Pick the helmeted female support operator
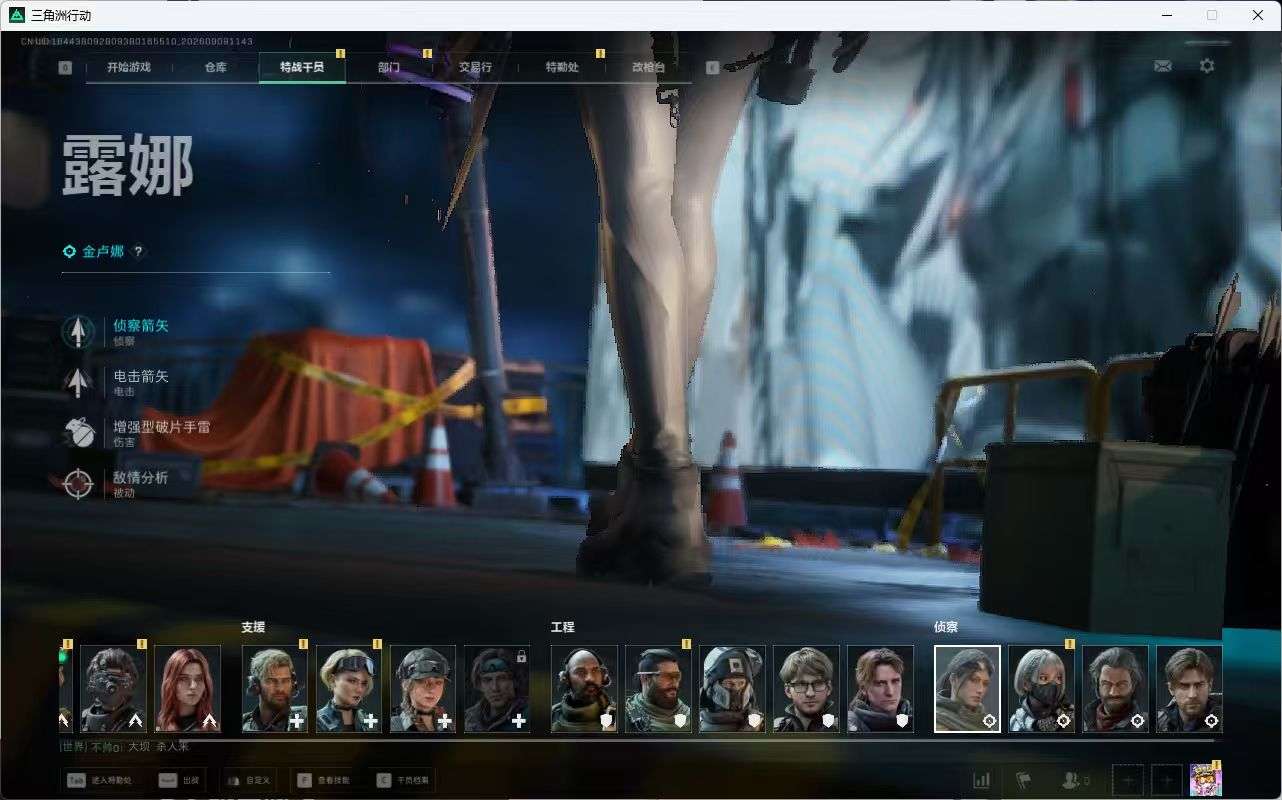This screenshot has width=1282, height=800. click(423, 689)
